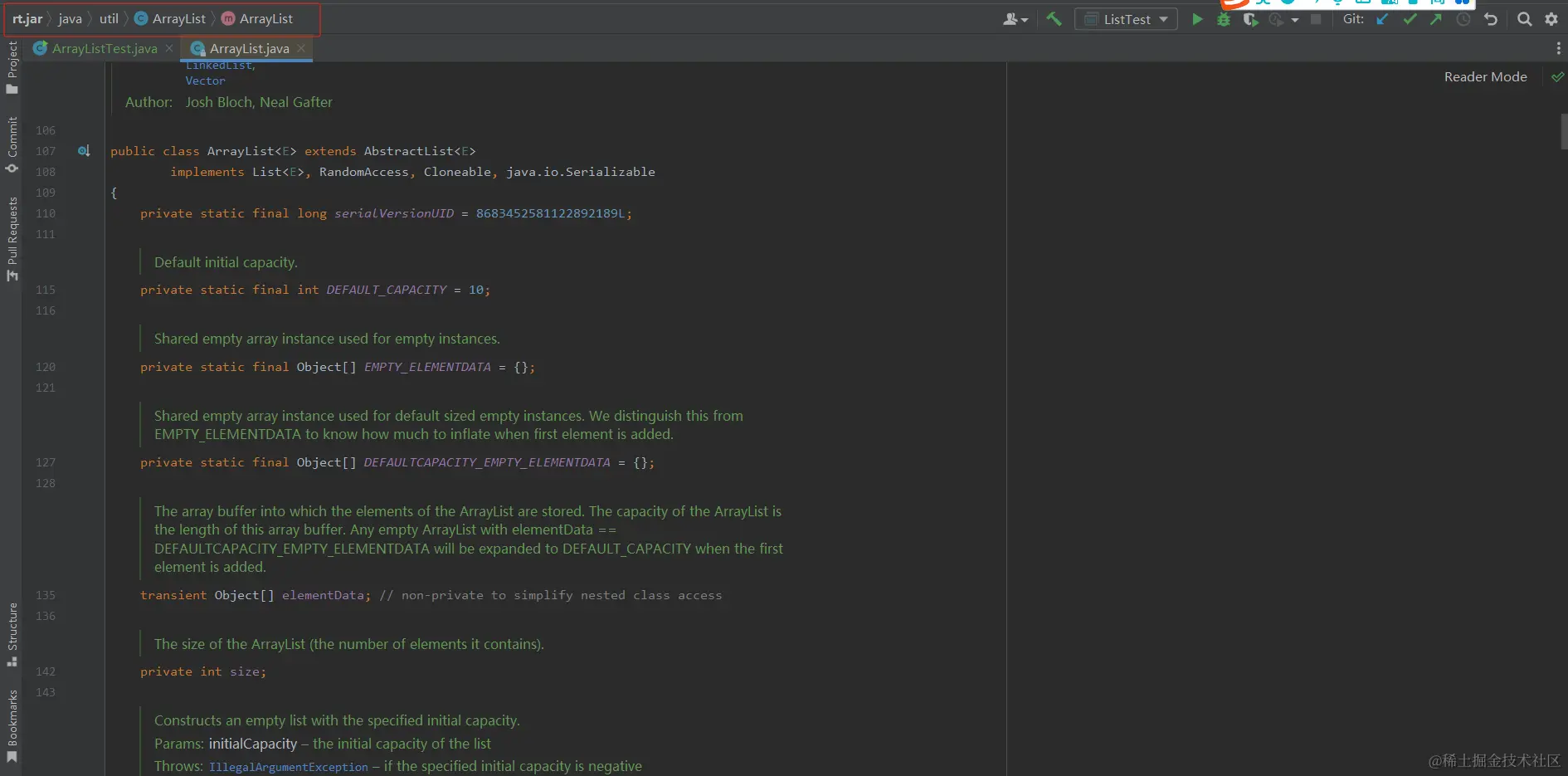Update project with blue Git arrow
The image size is (1568, 776).
[x=1382, y=19]
